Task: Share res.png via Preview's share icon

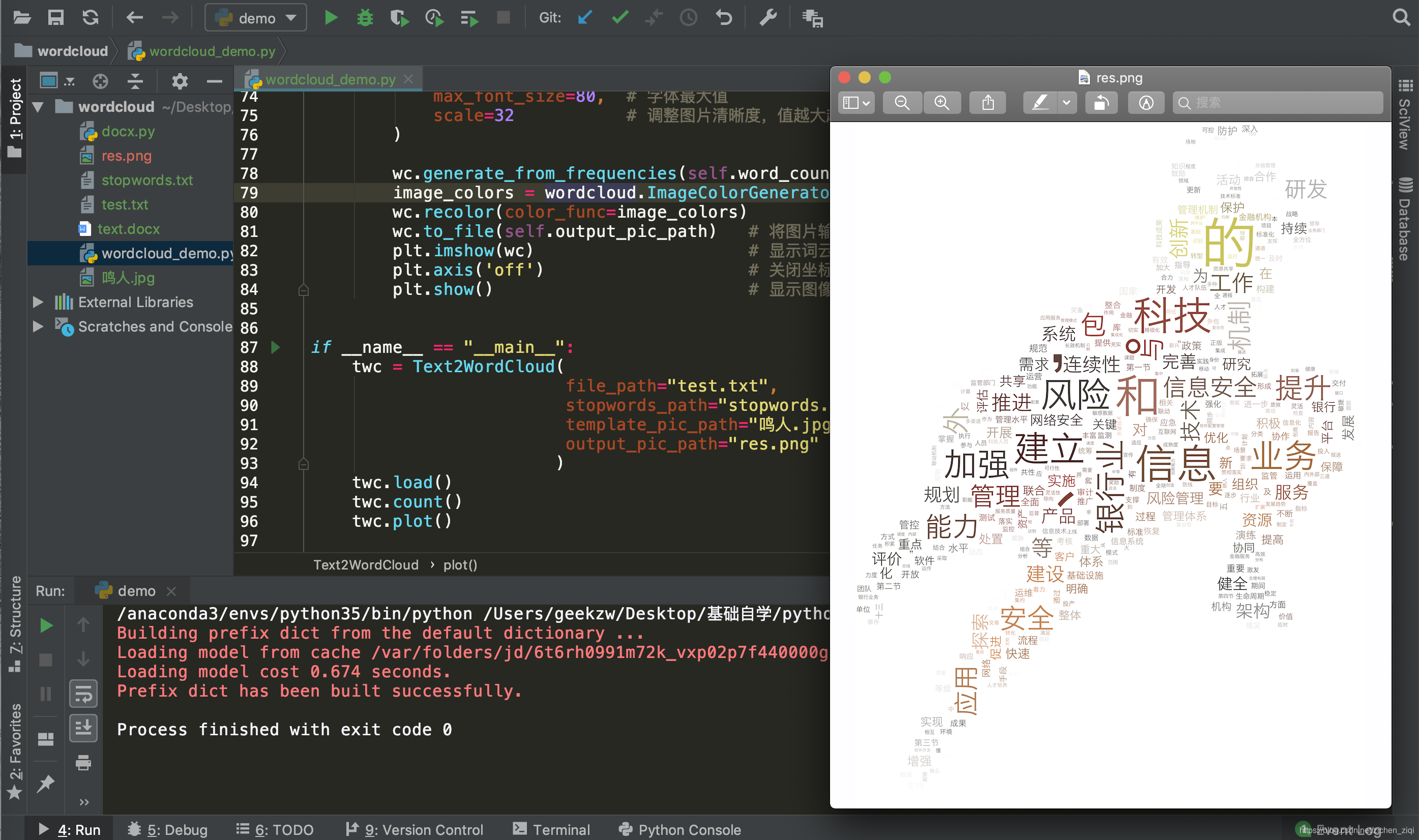Action: 987,102
